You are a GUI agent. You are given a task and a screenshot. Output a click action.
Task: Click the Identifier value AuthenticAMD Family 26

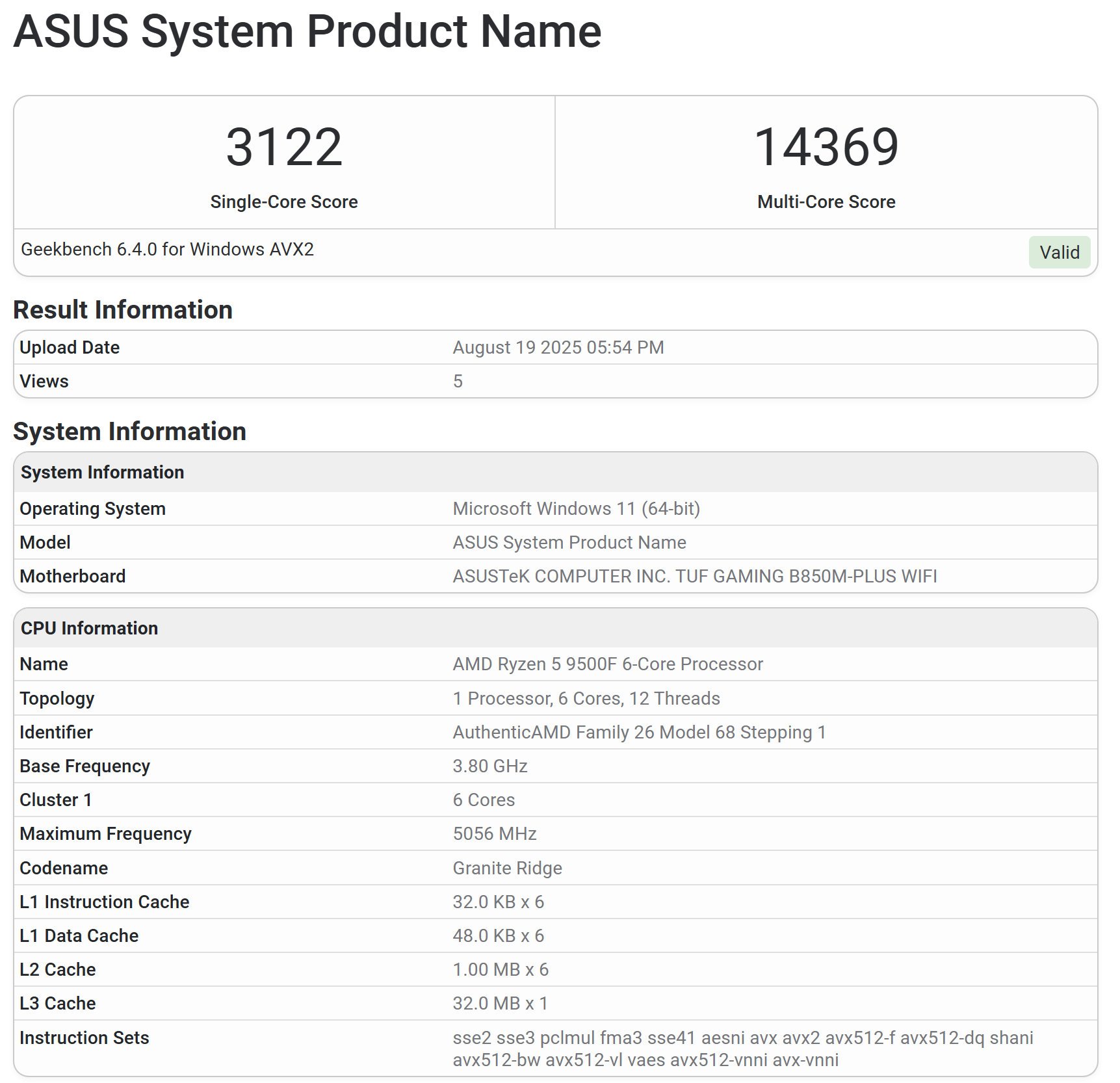pos(639,731)
